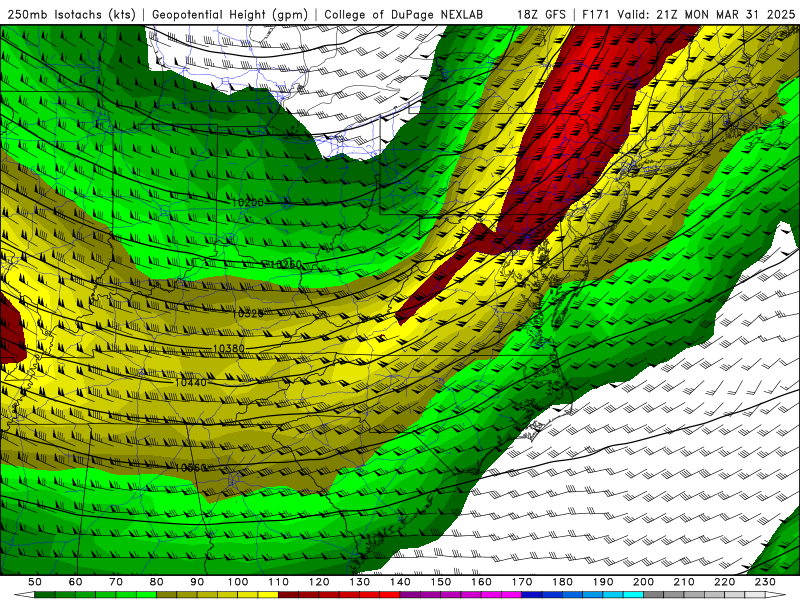Click the 230 value on the color scale
800x600 pixels.
pyautogui.click(x=765, y=582)
